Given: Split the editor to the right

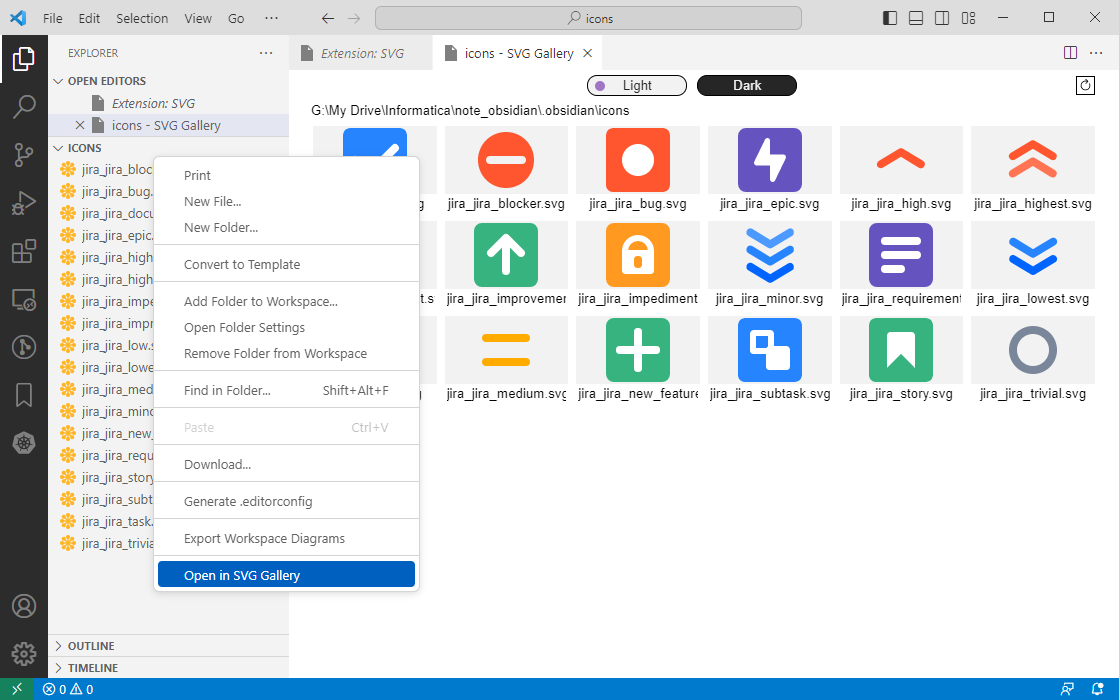Looking at the screenshot, I should pyautogui.click(x=1070, y=53).
